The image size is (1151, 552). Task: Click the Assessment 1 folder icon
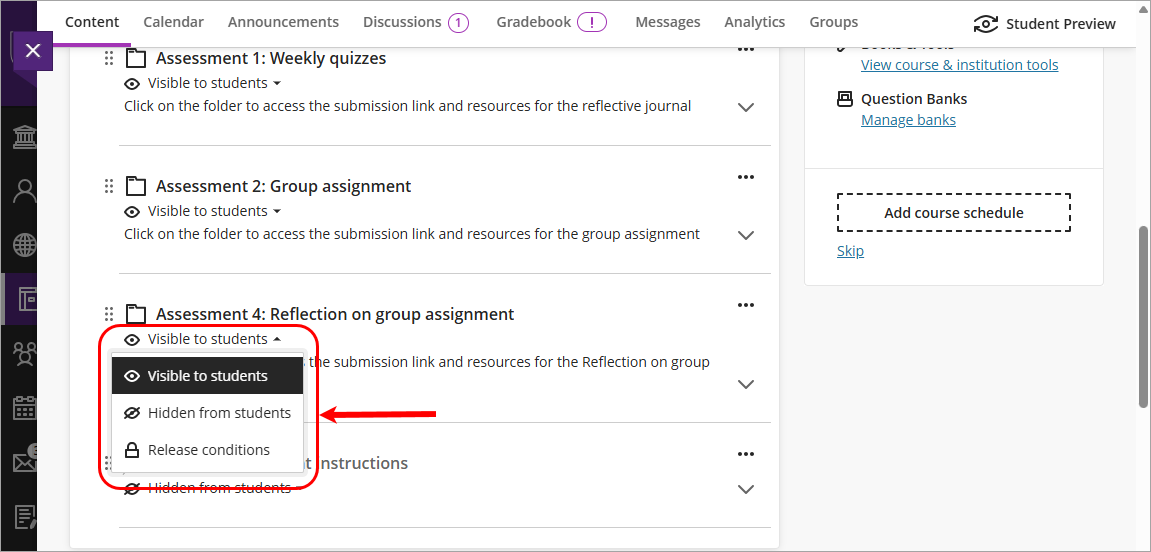pos(136,58)
